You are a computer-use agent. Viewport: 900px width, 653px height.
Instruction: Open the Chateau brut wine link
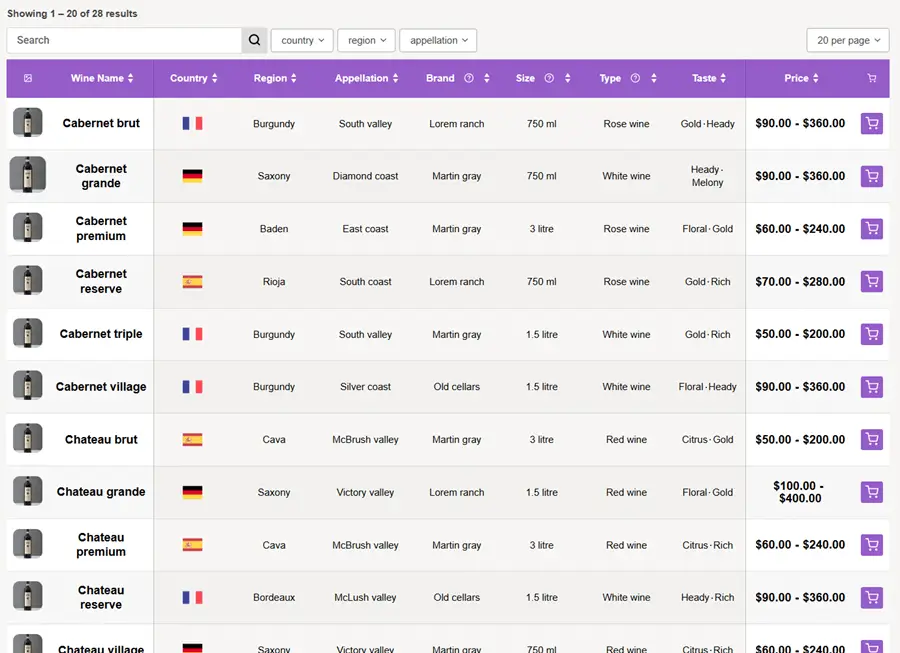click(101, 439)
